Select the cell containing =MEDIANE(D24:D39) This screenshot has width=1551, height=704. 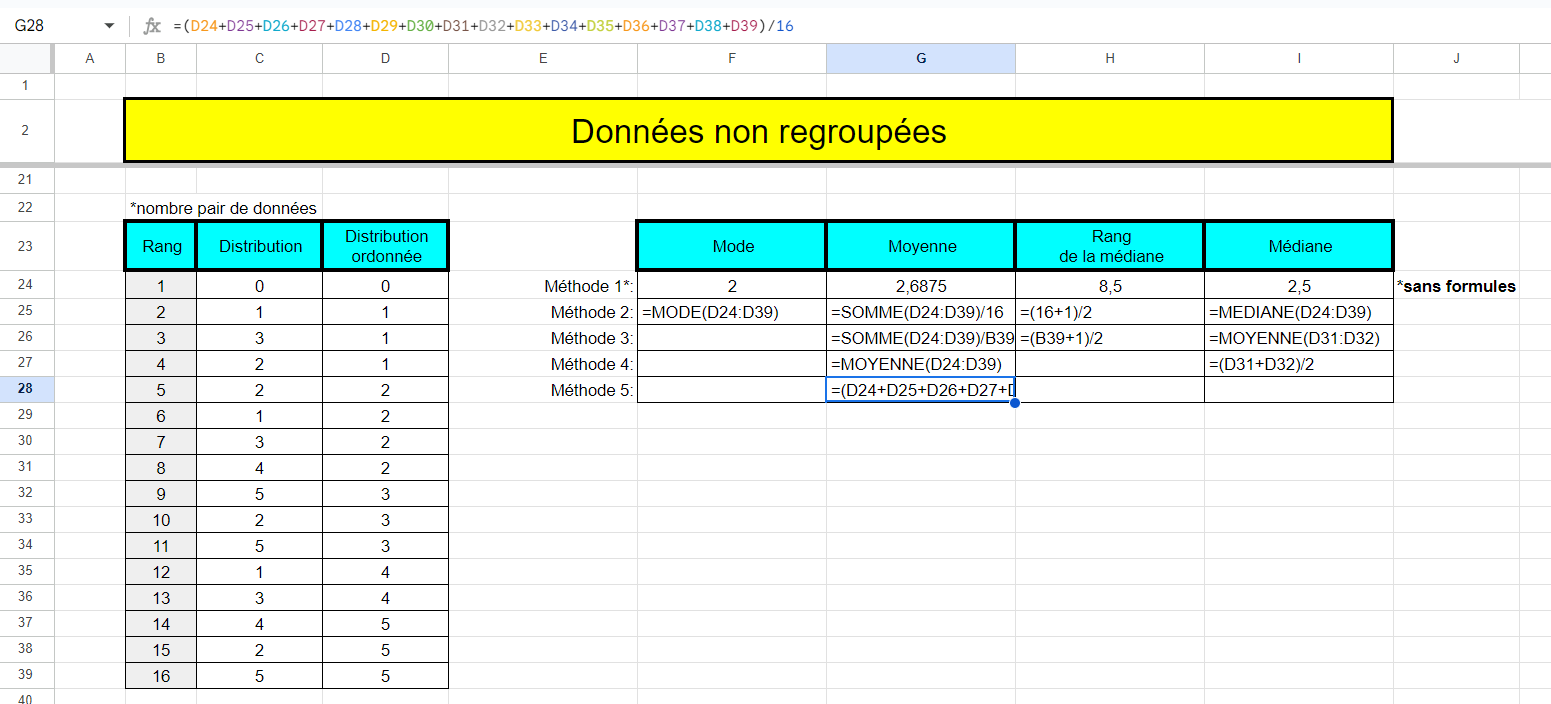pyautogui.click(x=1298, y=311)
